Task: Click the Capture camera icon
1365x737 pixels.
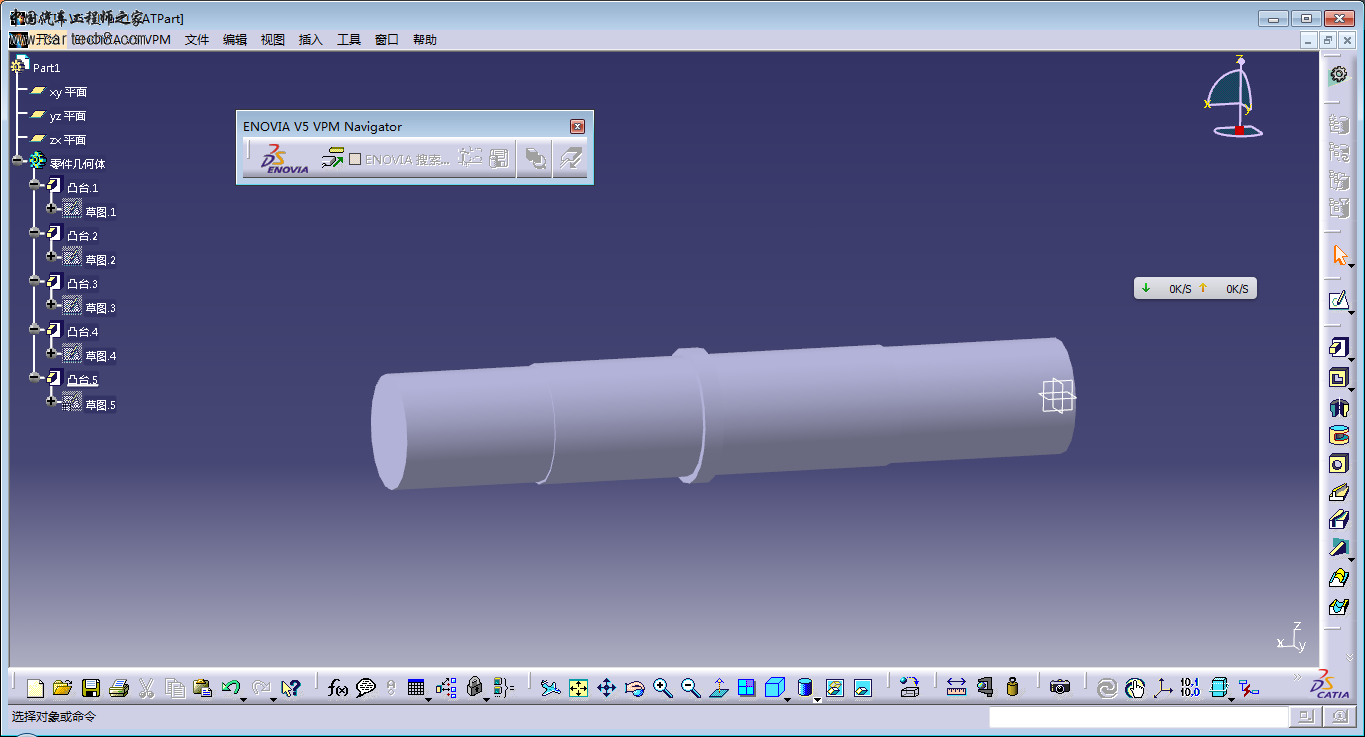Action: coord(1060,688)
